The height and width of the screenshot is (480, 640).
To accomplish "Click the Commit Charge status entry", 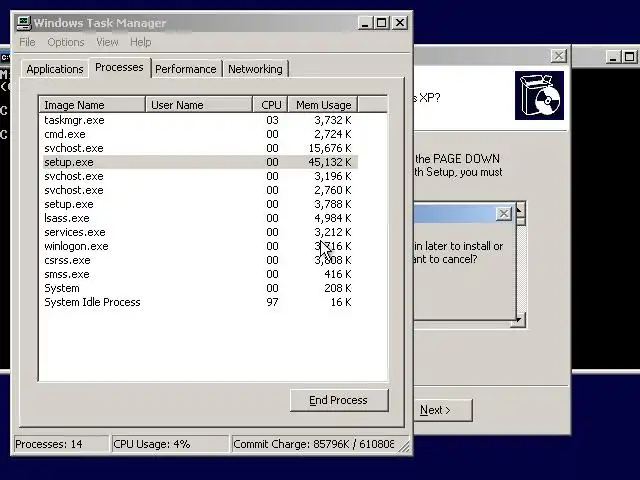I will point(313,444).
